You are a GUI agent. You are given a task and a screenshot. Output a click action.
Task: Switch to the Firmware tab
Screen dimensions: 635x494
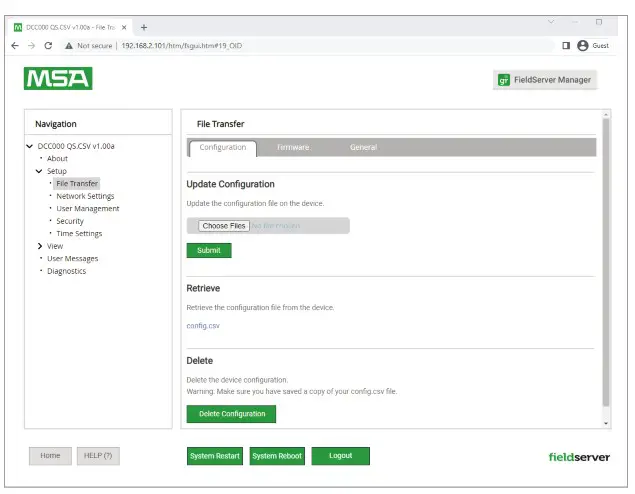pyautogui.click(x=293, y=148)
